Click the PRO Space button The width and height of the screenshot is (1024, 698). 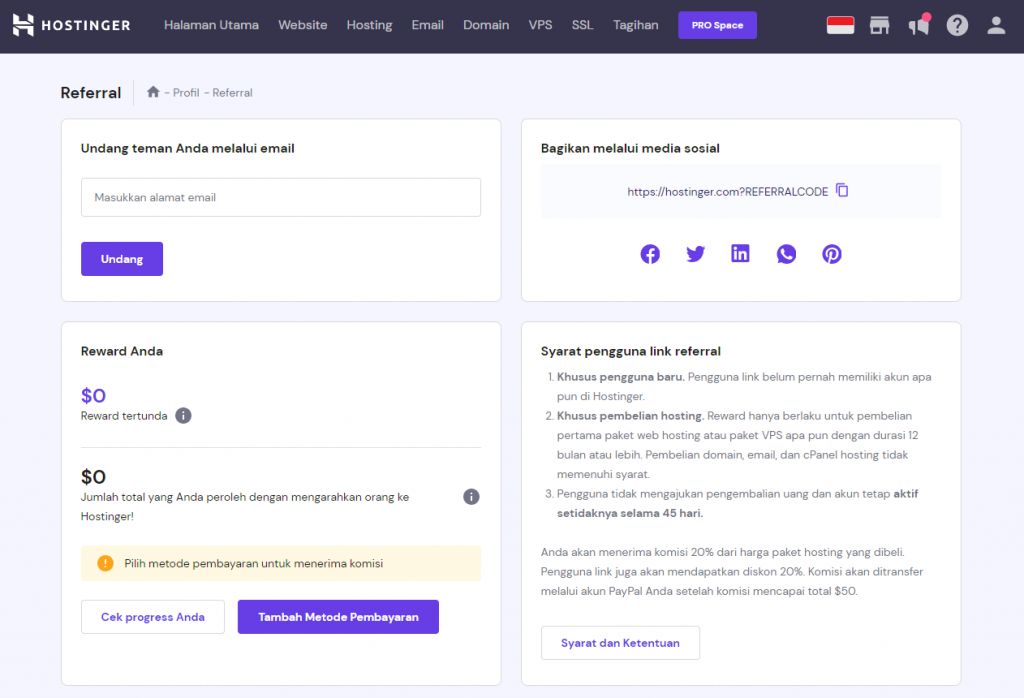(x=717, y=25)
